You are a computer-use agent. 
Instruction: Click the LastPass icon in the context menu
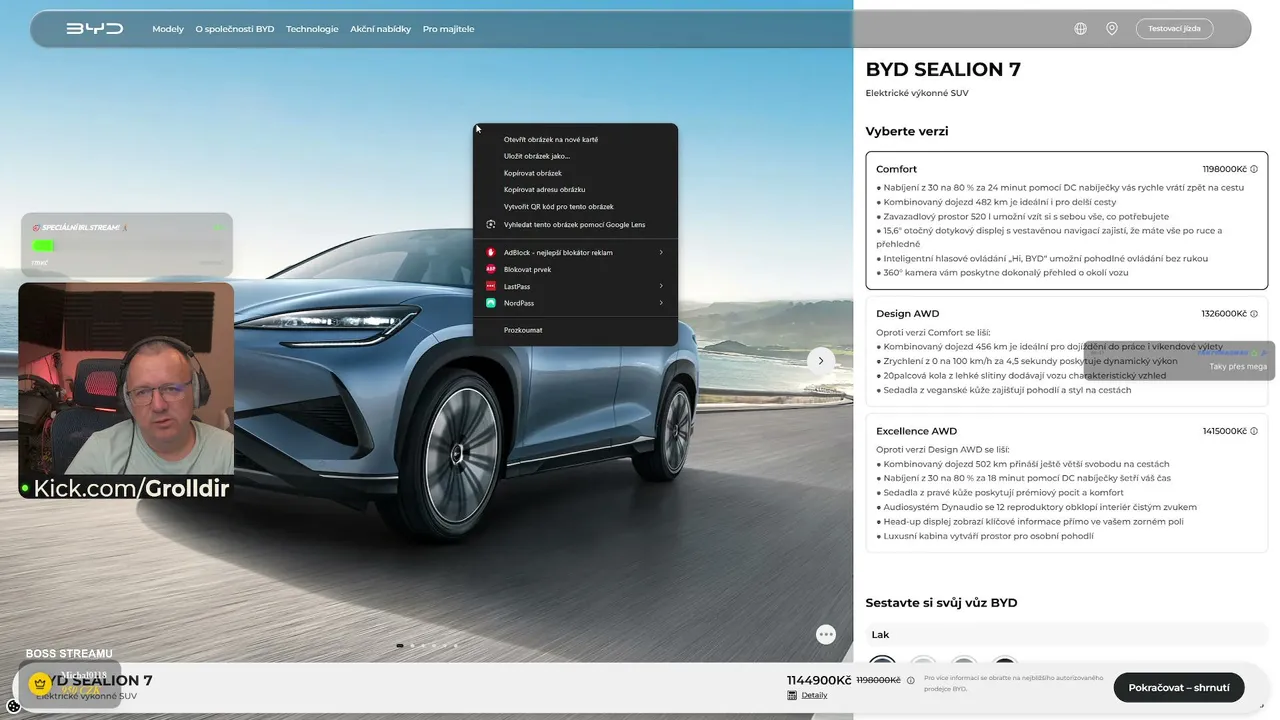click(x=491, y=286)
